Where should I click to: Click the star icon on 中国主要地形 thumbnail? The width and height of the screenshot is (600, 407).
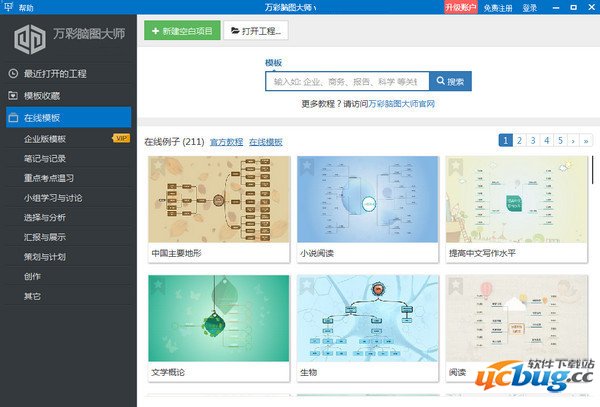(158, 165)
